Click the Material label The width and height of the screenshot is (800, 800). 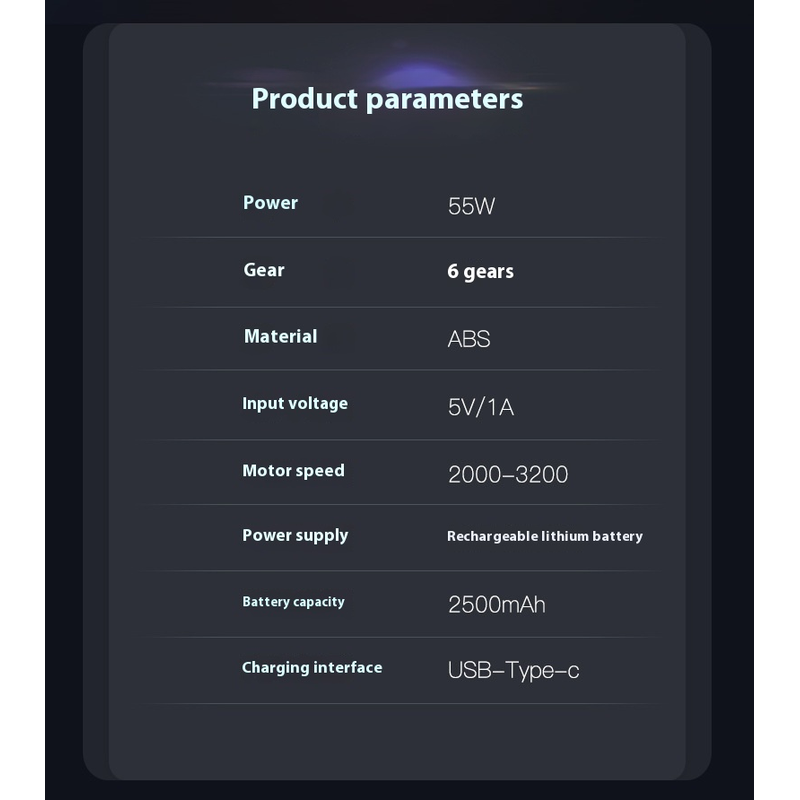pyautogui.click(x=280, y=337)
